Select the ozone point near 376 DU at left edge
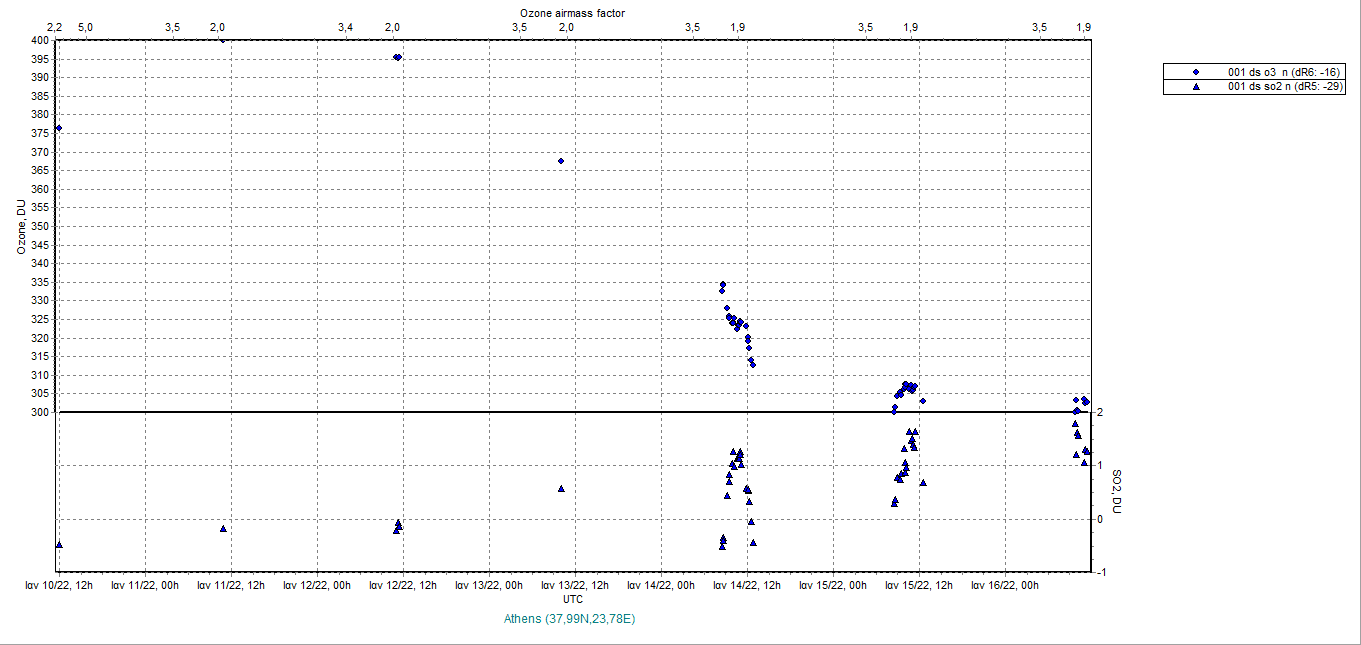Screen dimensions: 1361x645 [x=59, y=128]
